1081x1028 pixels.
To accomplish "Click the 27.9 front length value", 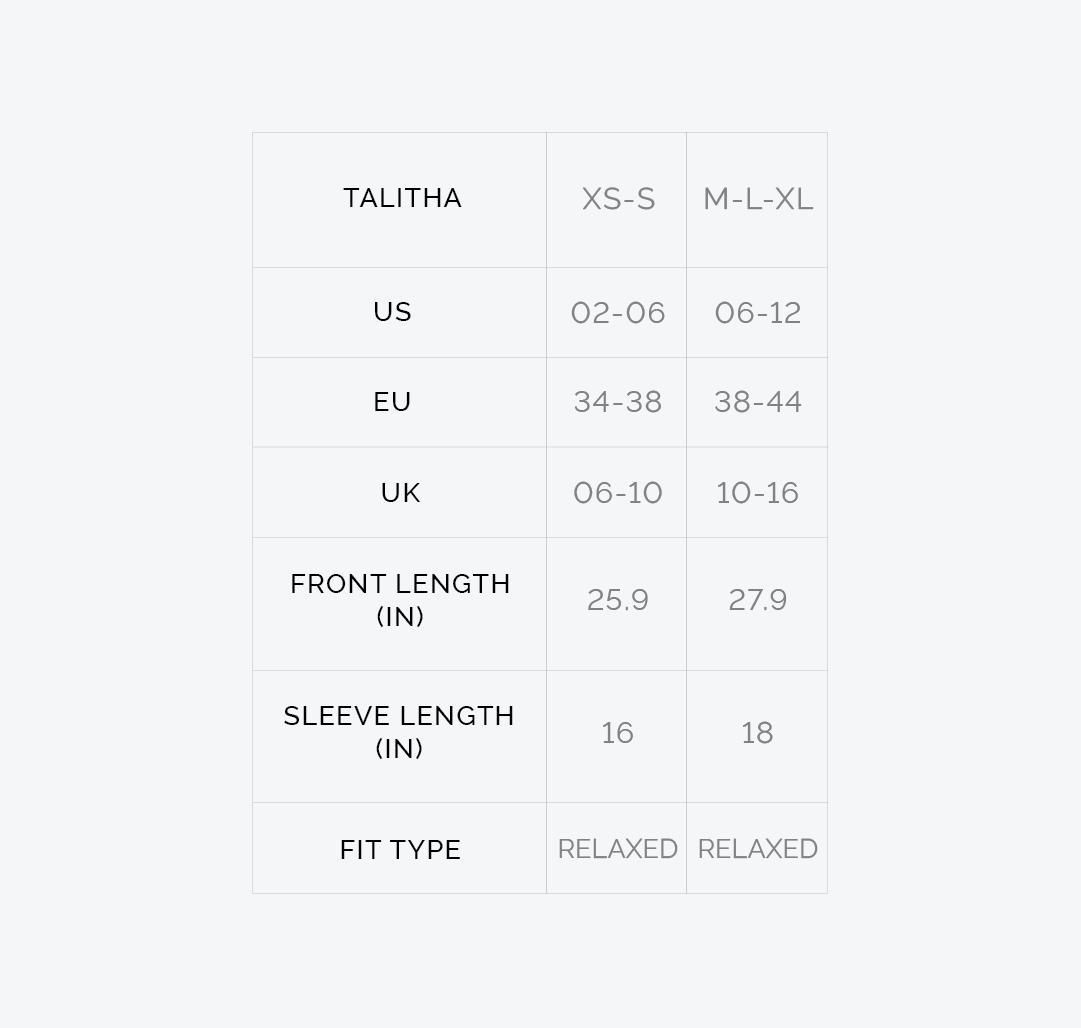I will [x=757, y=600].
